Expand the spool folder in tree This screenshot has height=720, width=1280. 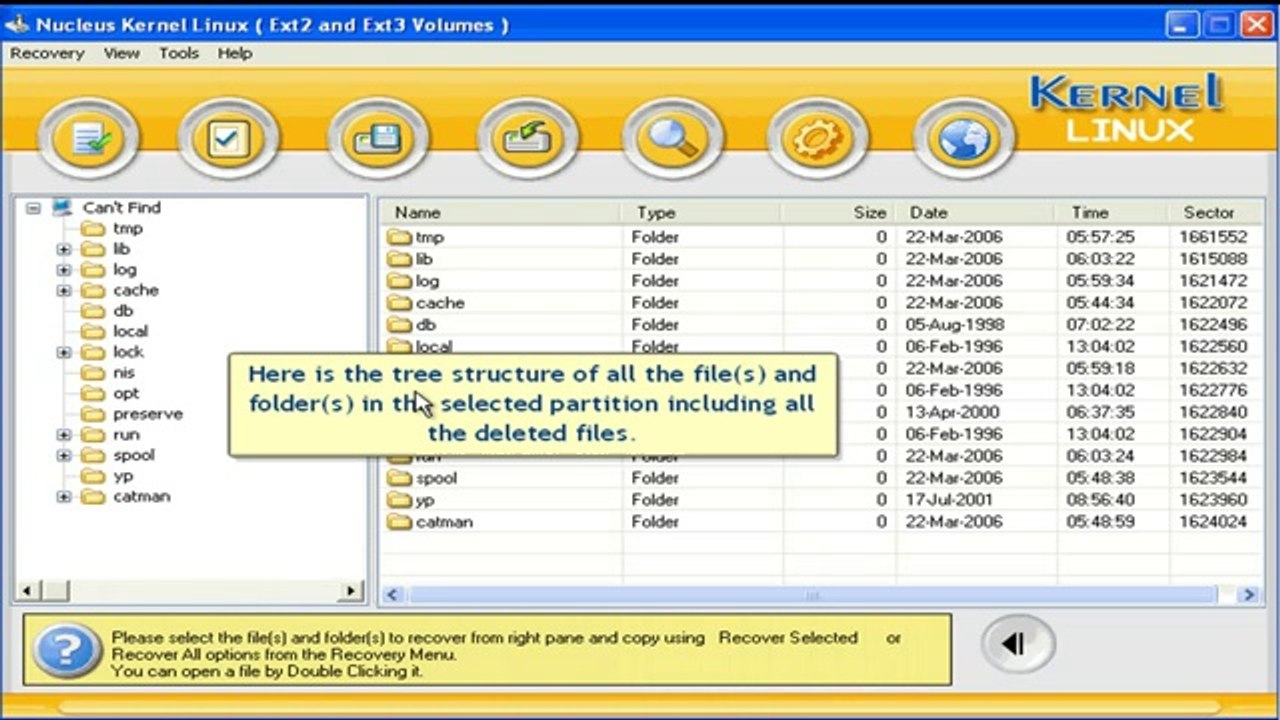click(64, 455)
